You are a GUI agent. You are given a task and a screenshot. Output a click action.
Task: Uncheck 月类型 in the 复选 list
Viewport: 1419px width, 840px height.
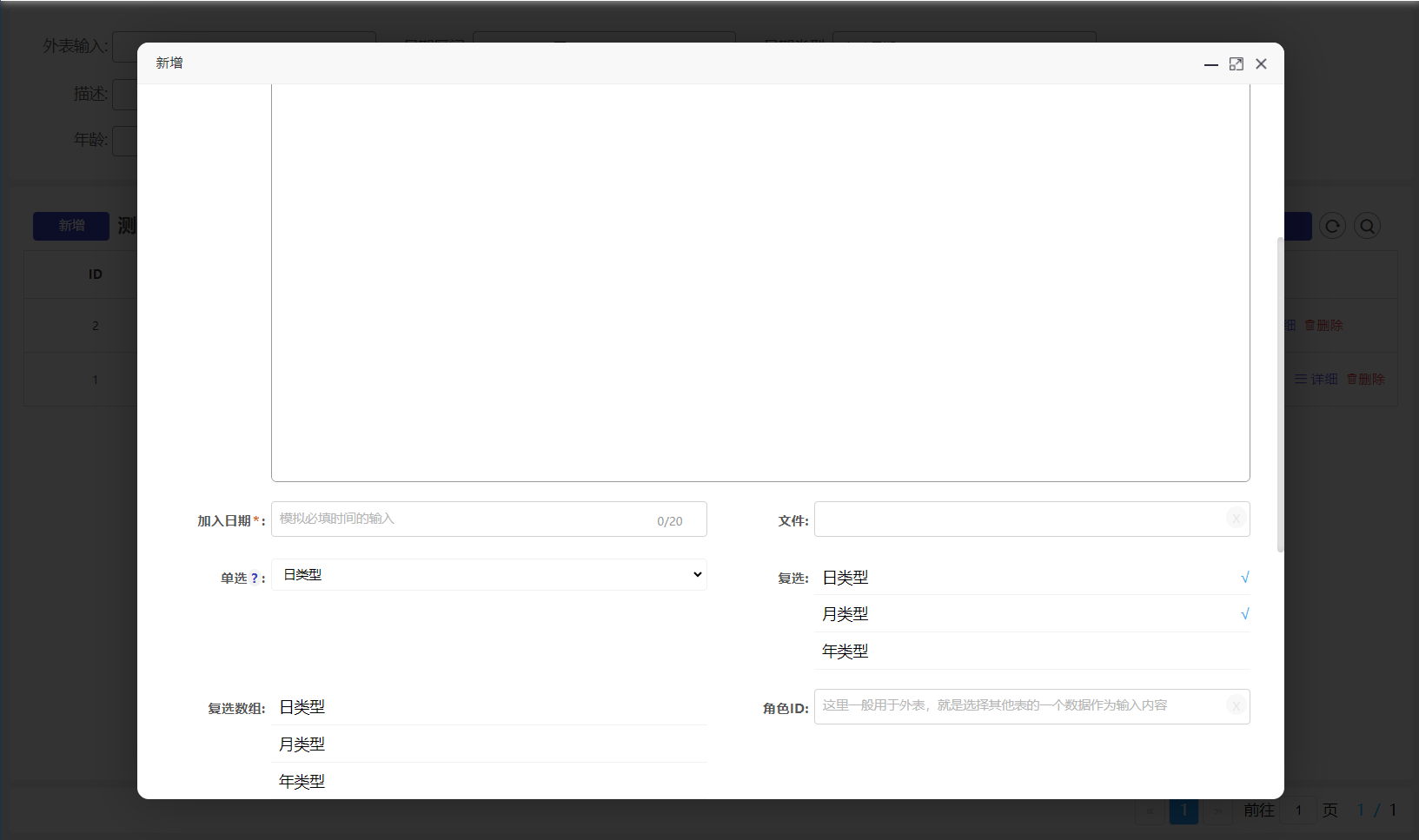(x=1031, y=614)
